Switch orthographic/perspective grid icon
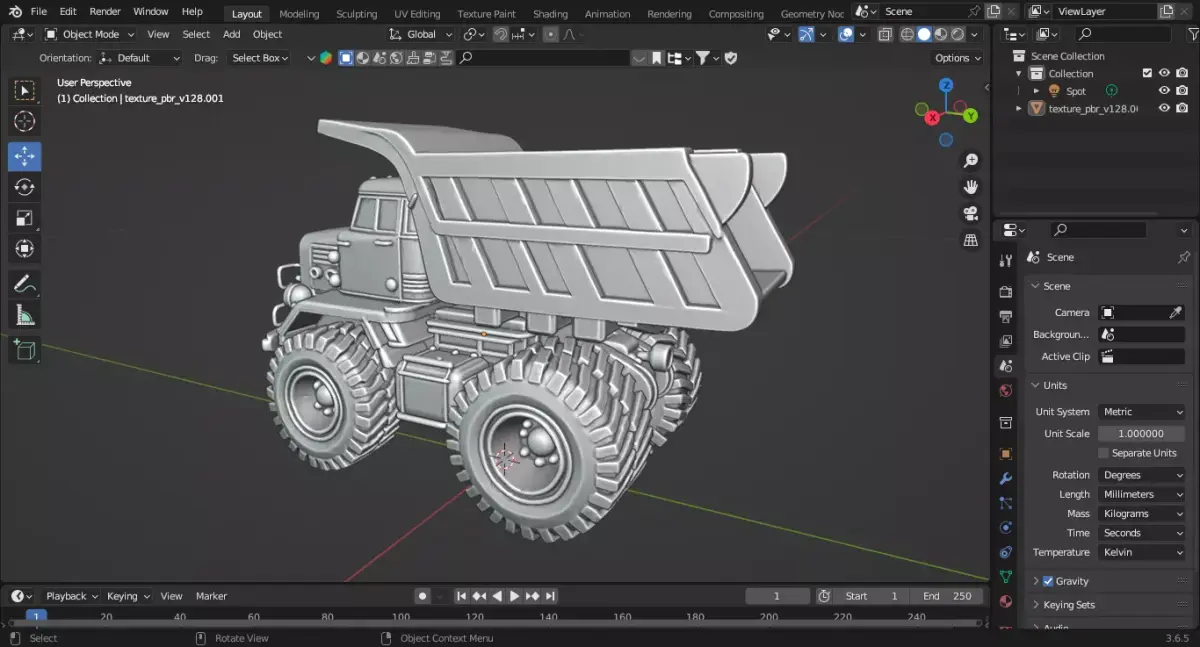Viewport: 1200px width, 647px height. click(970, 240)
